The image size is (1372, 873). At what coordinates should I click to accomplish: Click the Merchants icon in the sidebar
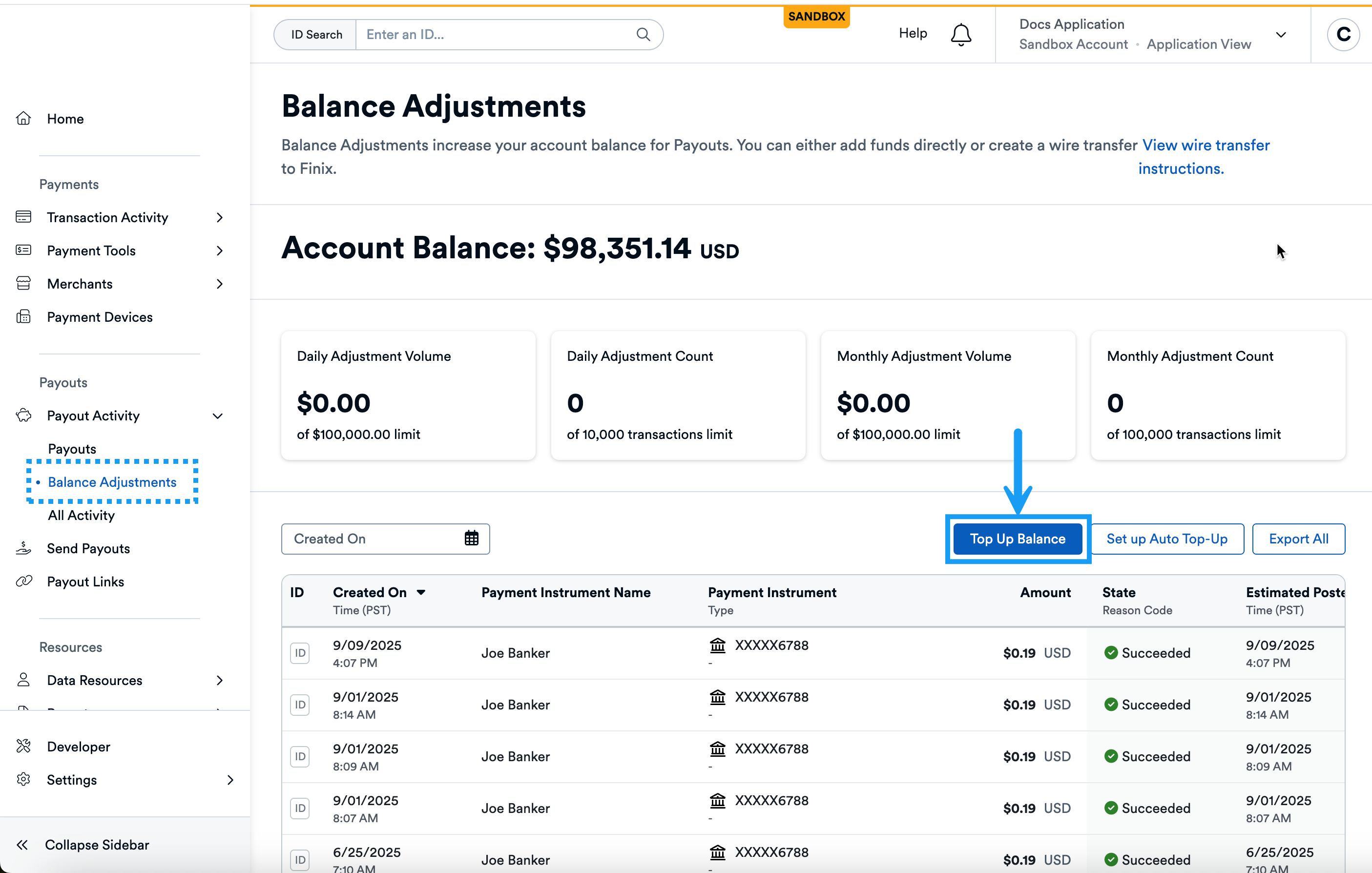pos(23,283)
